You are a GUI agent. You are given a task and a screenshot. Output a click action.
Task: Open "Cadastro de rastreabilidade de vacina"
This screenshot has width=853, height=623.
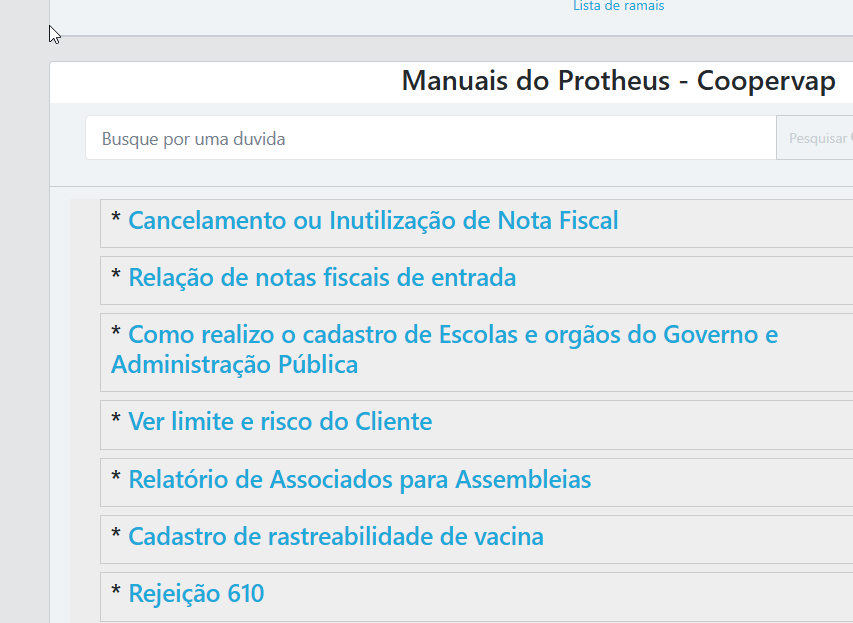[x=335, y=537]
